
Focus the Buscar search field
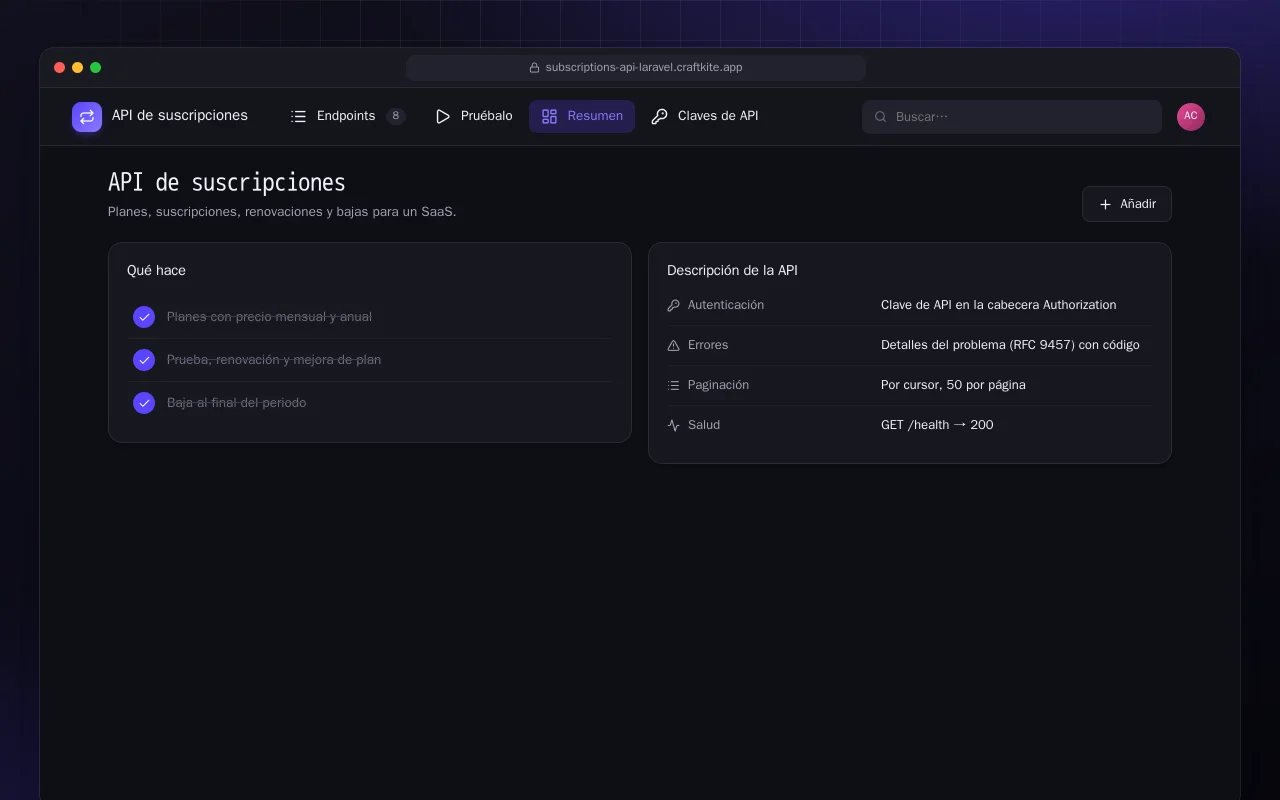point(1012,117)
